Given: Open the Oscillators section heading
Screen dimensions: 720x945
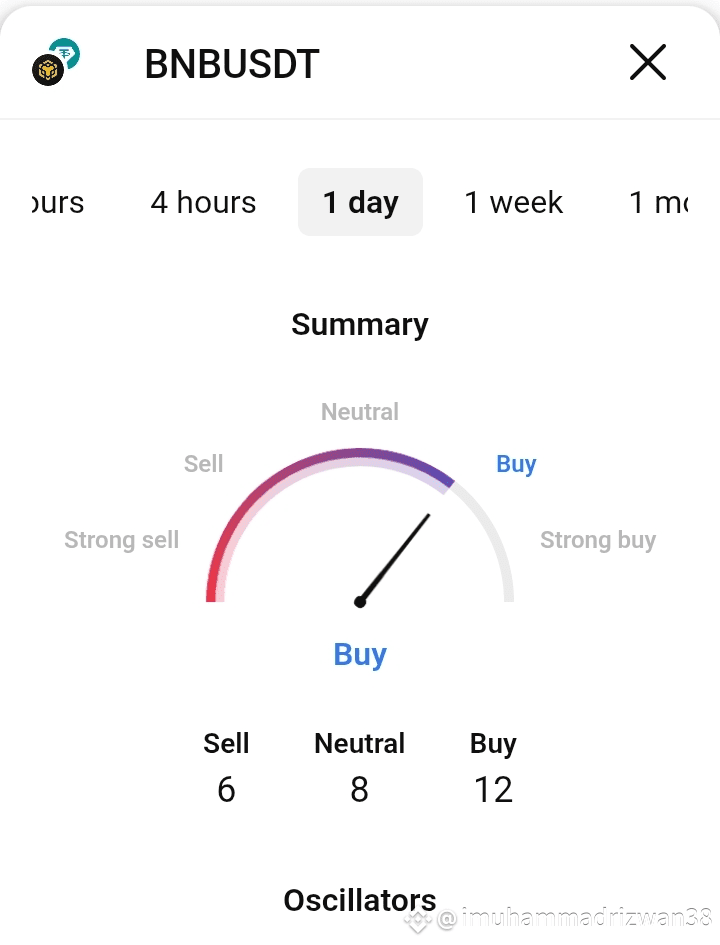Looking at the screenshot, I should (x=360, y=900).
